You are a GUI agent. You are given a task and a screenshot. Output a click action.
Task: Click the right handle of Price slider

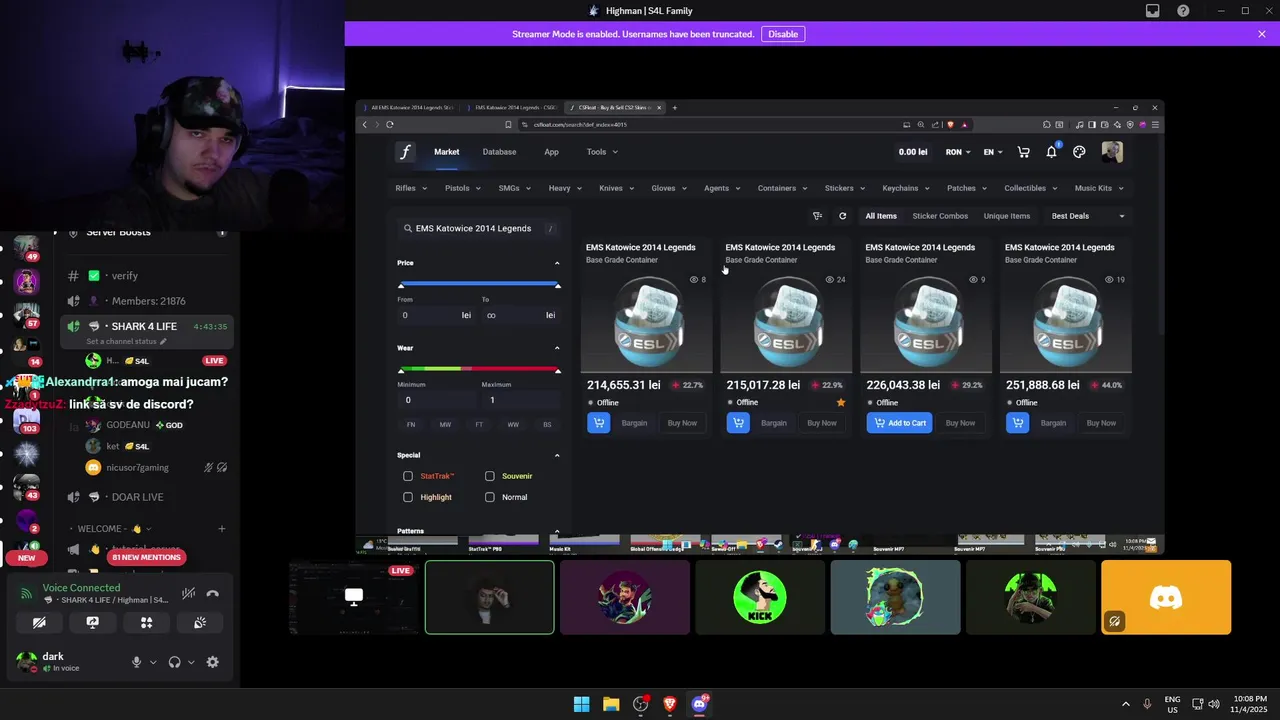click(557, 285)
